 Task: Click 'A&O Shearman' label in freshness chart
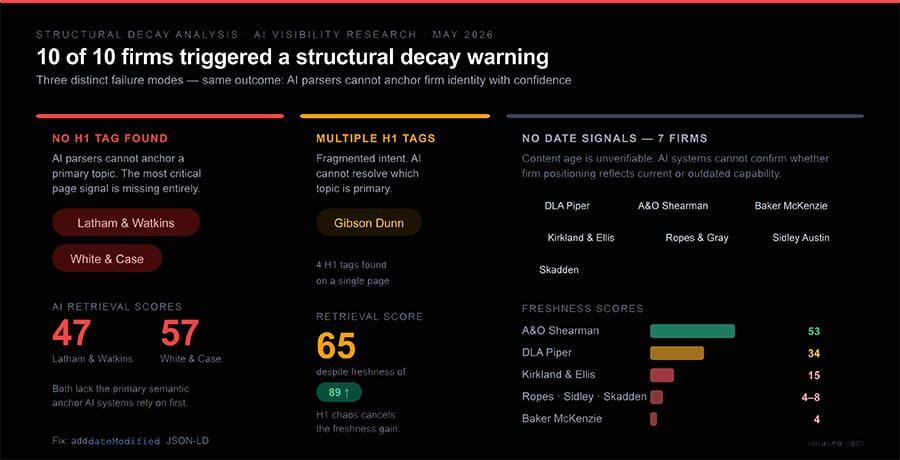[560, 331]
